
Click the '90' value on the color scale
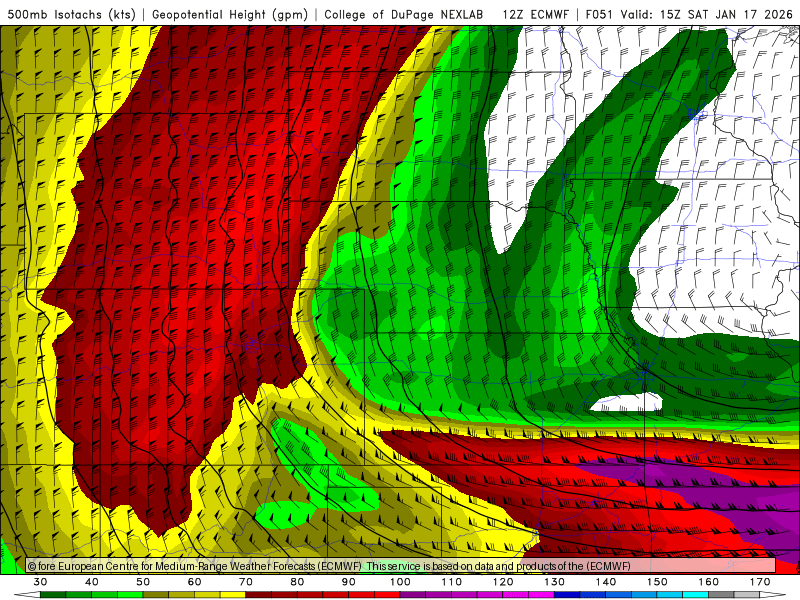(349, 582)
